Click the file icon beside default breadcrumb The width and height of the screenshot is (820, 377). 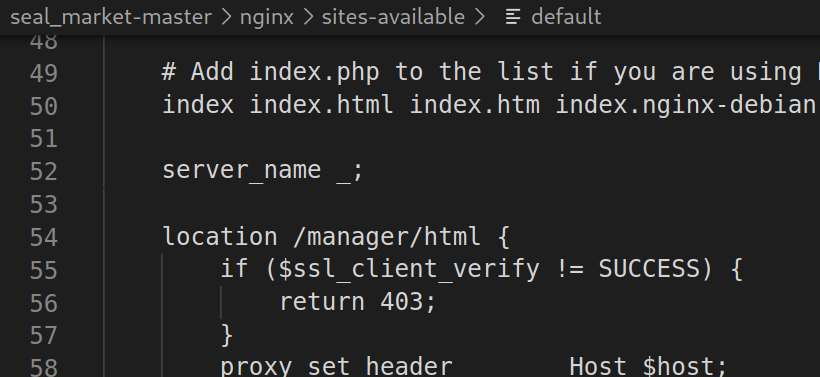coord(513,17)
